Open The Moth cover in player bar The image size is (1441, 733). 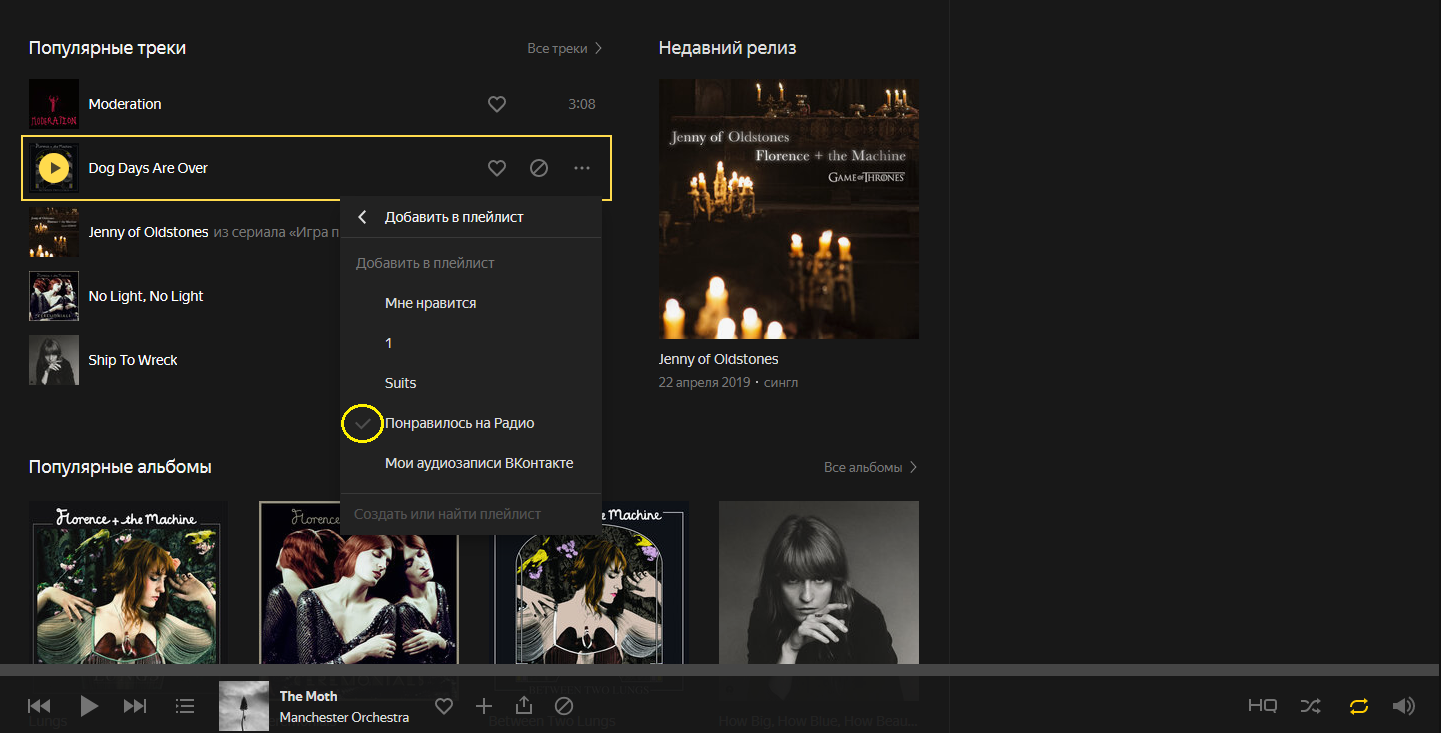tap(244, 706)
